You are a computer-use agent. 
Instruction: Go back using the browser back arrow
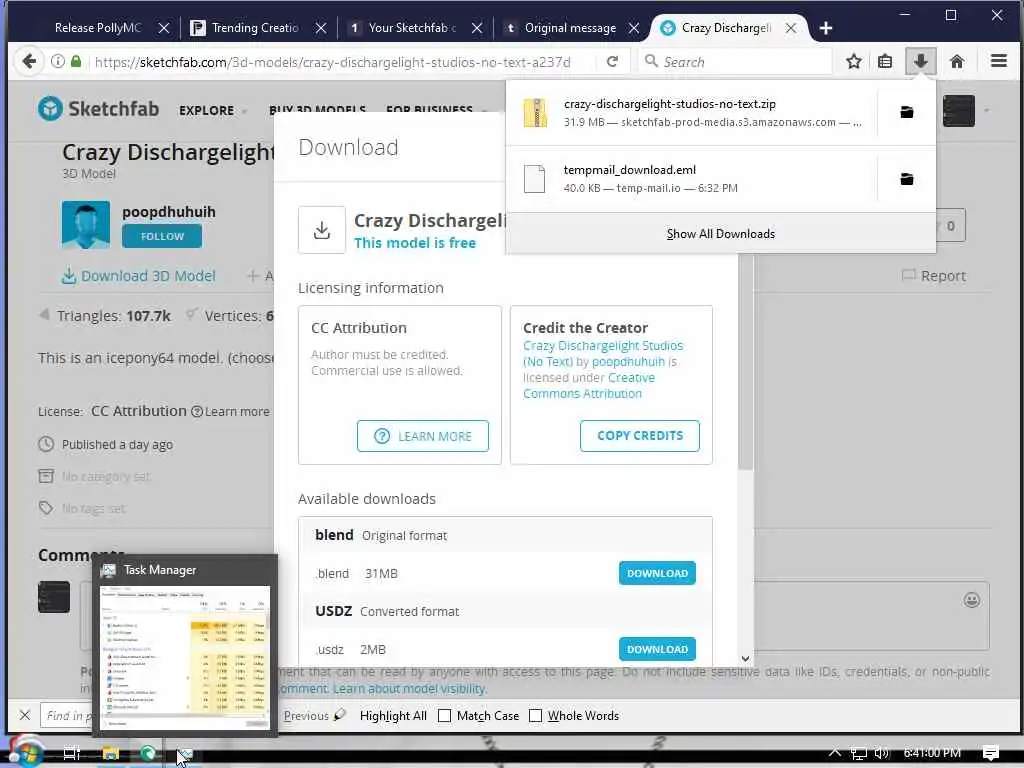click(x=29, y=61)
